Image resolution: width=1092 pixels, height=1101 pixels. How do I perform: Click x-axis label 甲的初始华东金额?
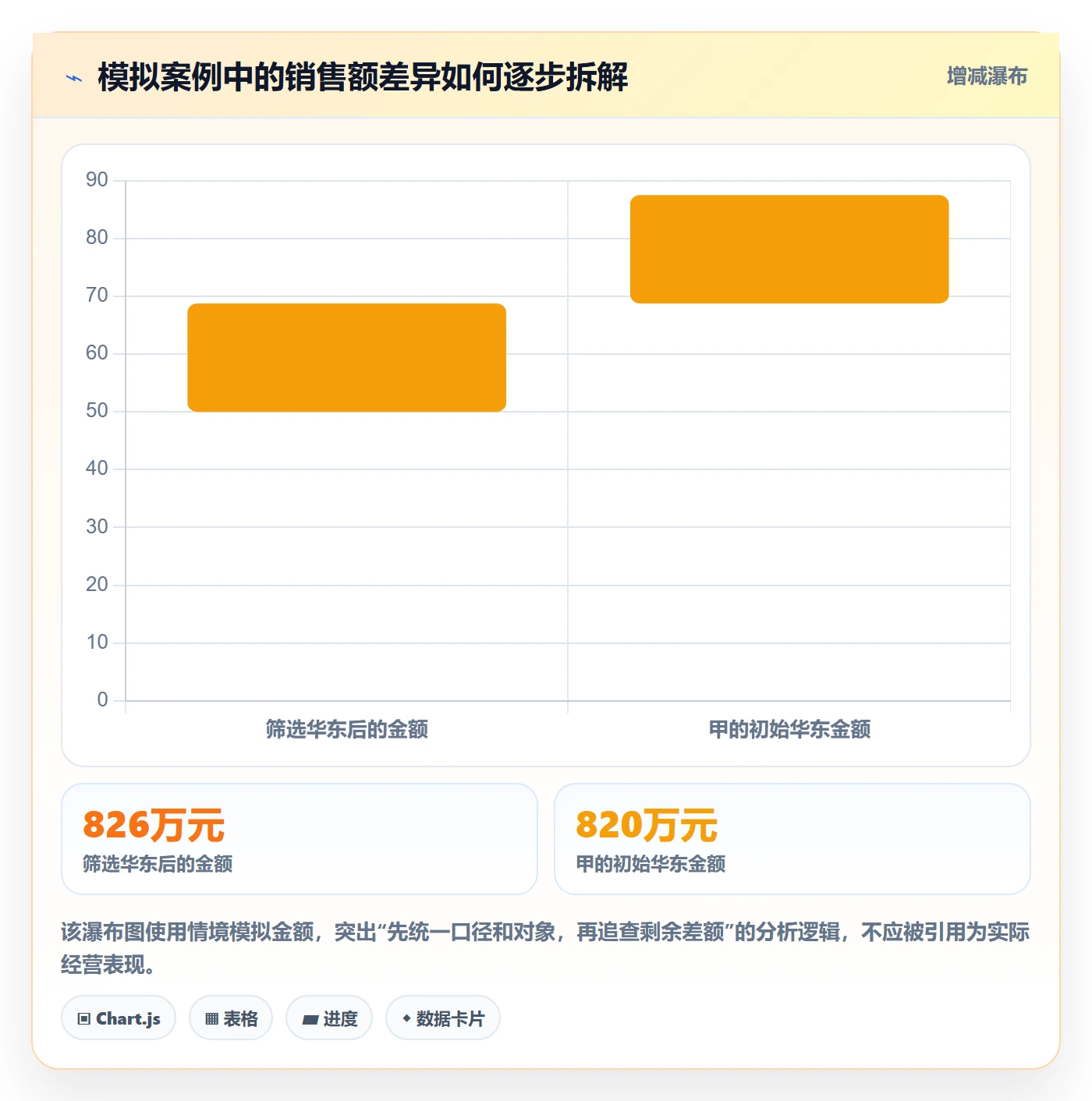pos(789,729)
